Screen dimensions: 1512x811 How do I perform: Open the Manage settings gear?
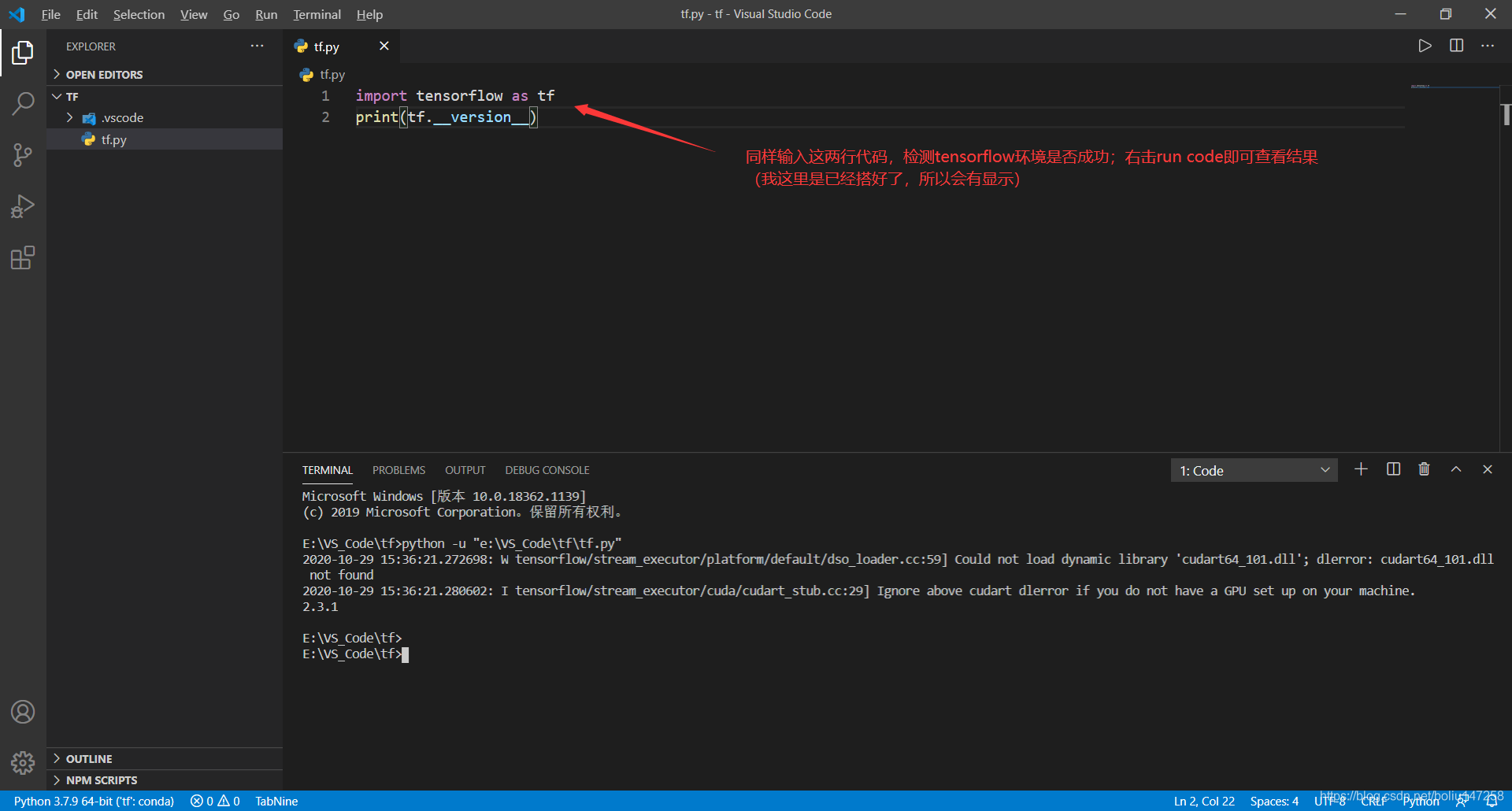(x=23, y=762)
